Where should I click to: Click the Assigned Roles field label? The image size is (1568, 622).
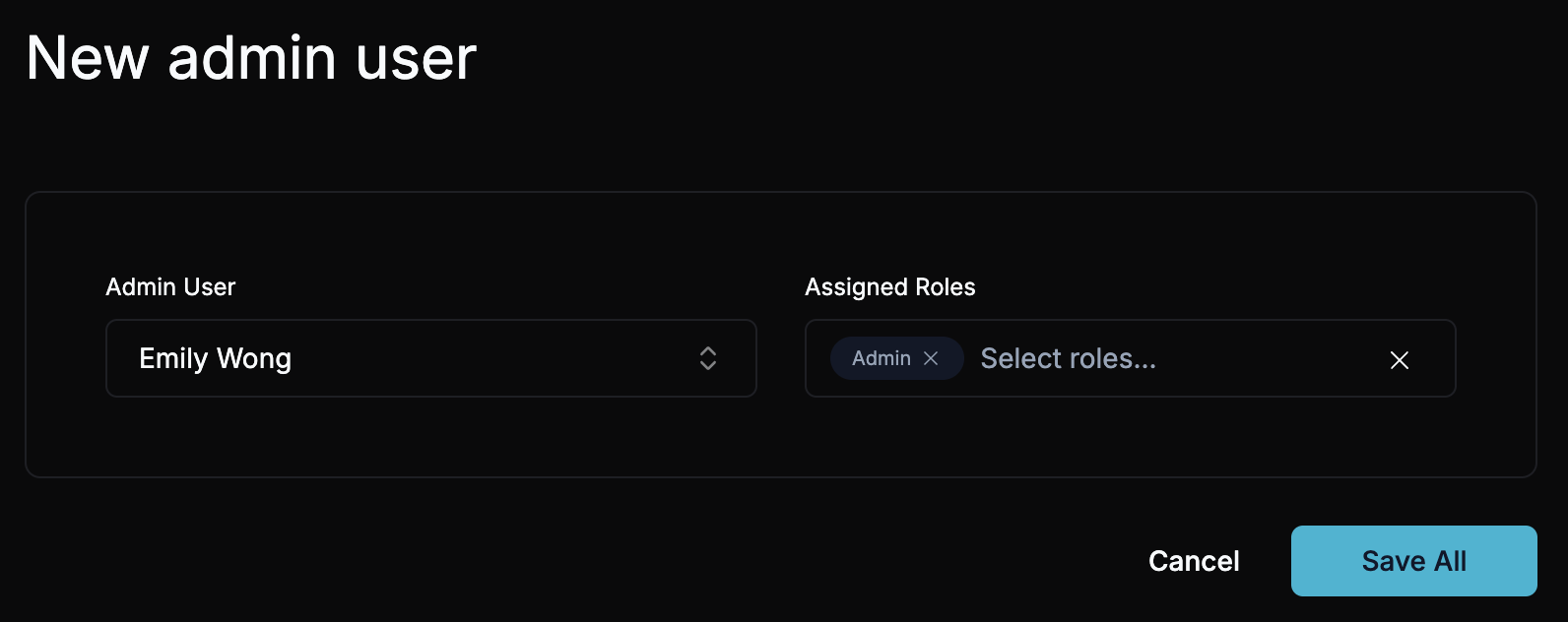889,287
